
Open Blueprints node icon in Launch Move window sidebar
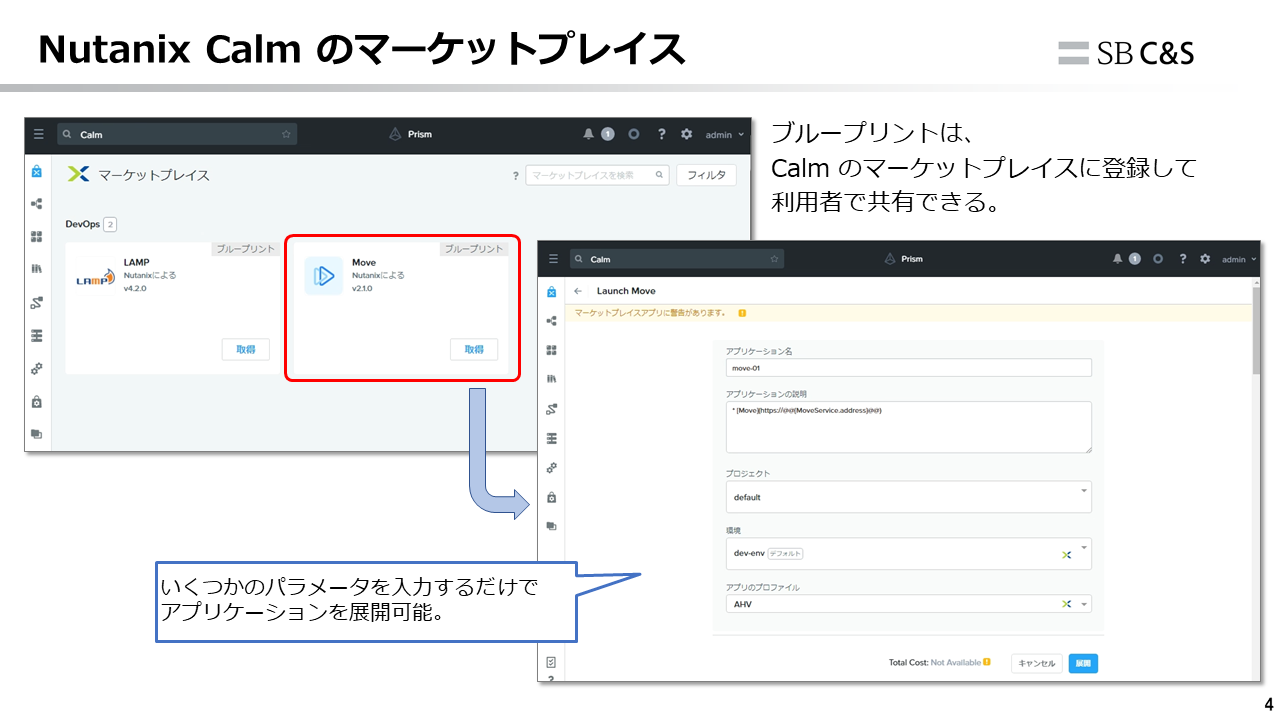(551, 321)
